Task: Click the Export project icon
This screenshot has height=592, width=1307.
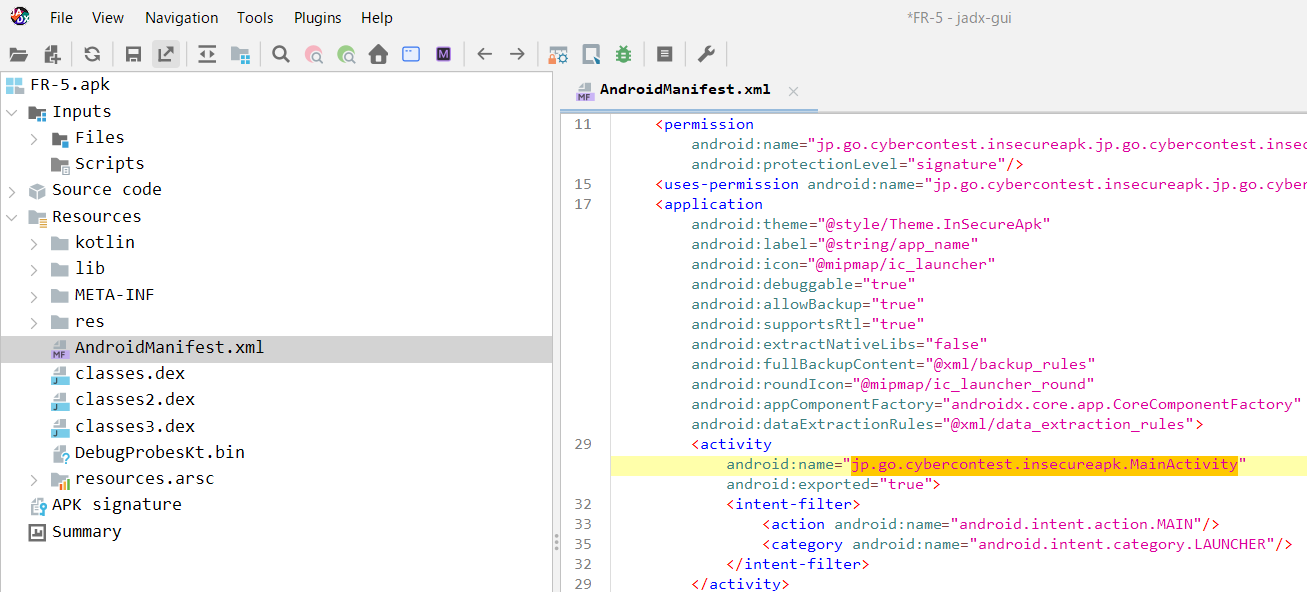Action: click(166, 54)
